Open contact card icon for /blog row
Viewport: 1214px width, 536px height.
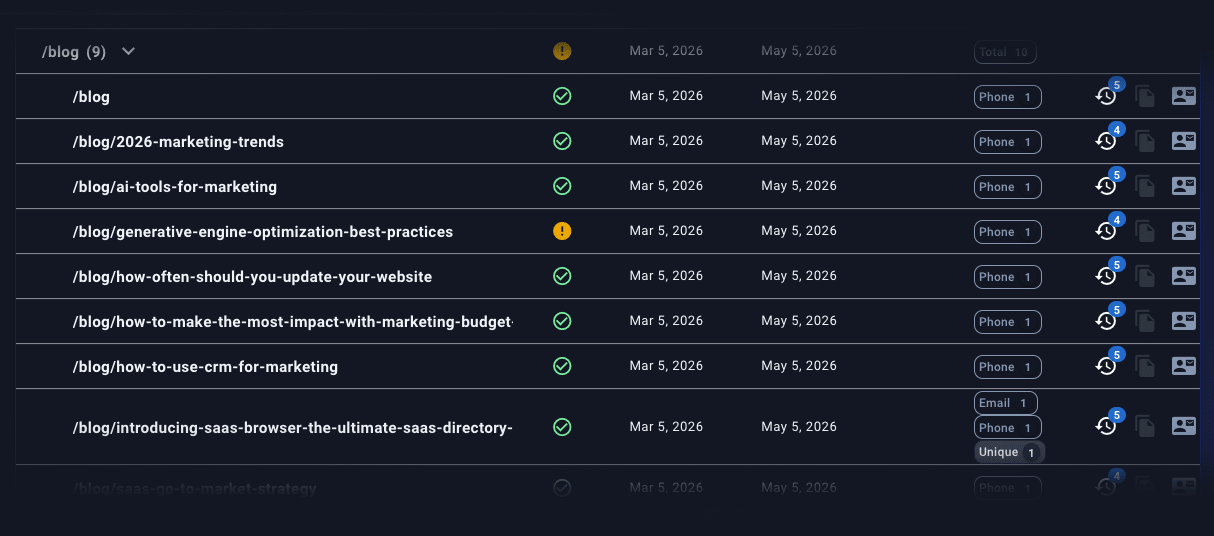pos(1184,96)
